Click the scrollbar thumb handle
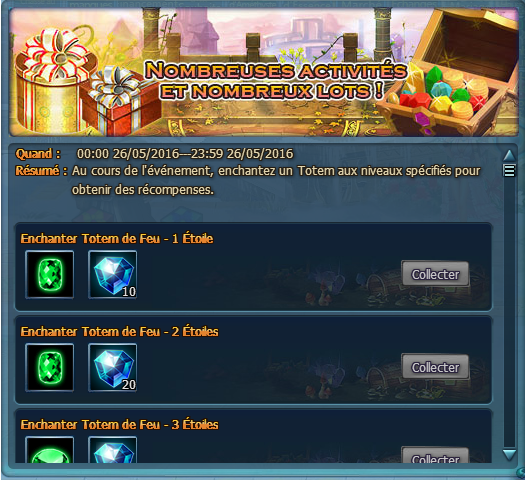The height and width of the screenshot is (480, 525). pos(509,171)
